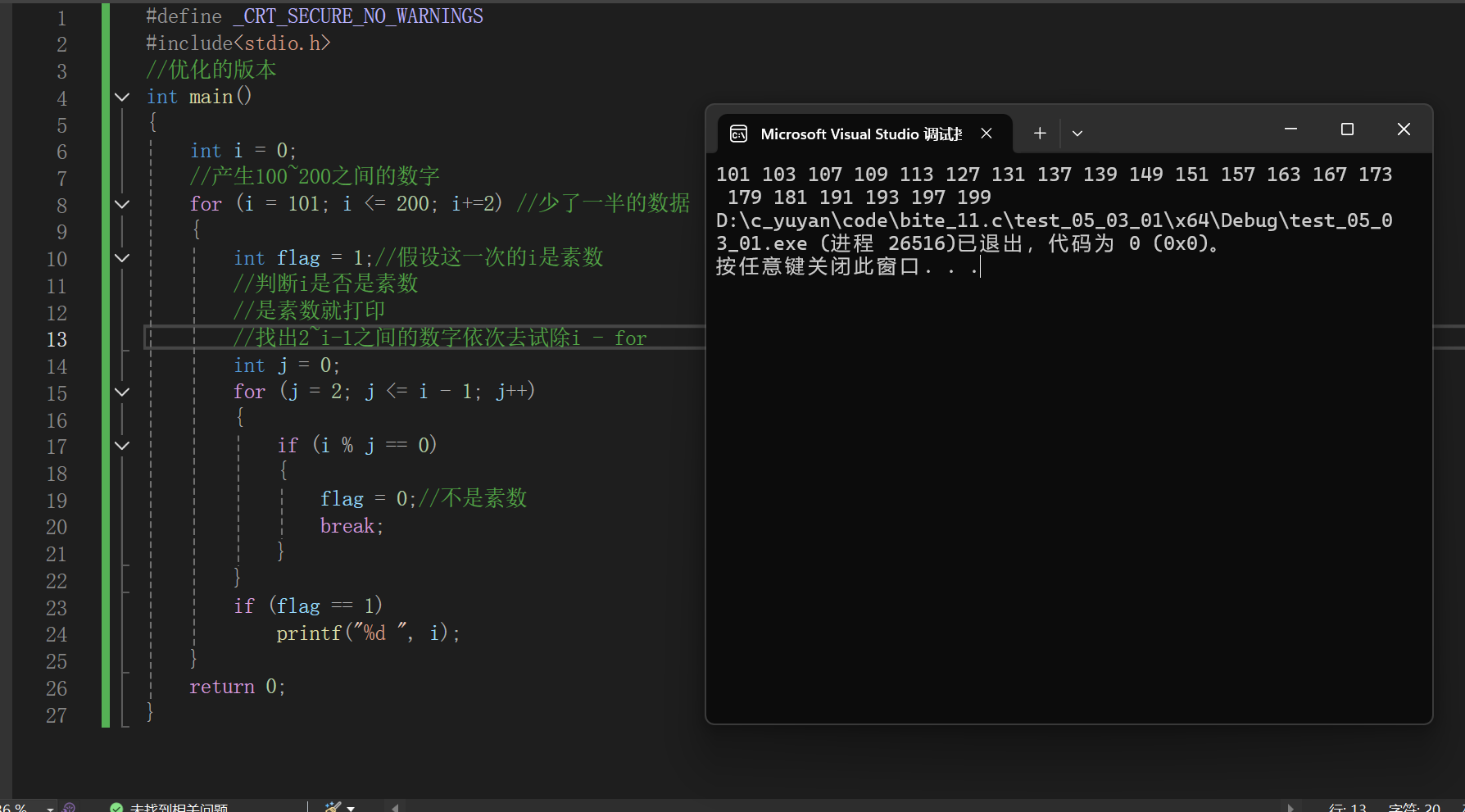Set a breakpoint in the margin at line 24
1465x812 pixels.
pos(90,634)
